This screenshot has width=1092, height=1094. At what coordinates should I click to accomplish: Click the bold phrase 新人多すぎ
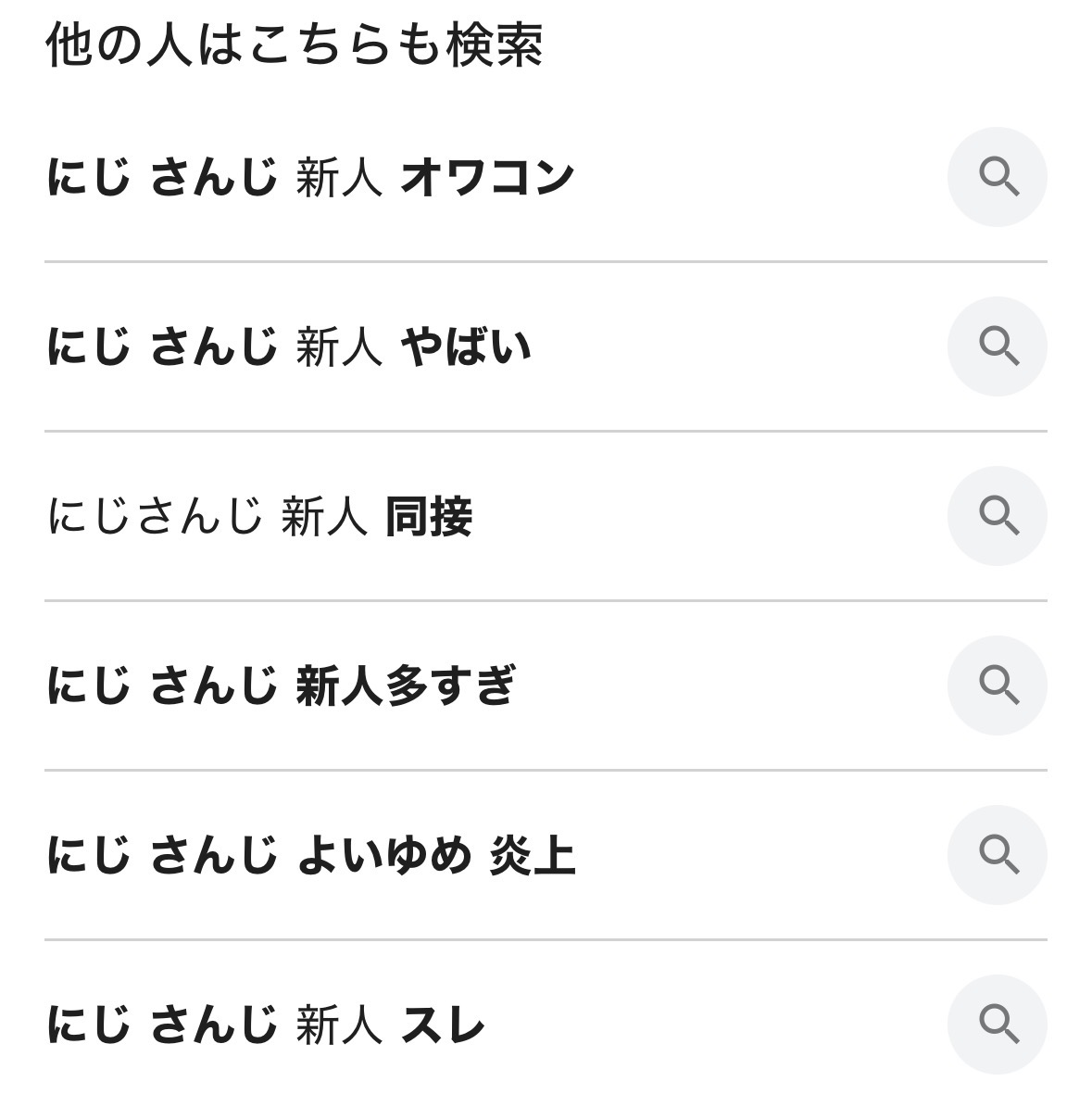click(x=406, y=685)
